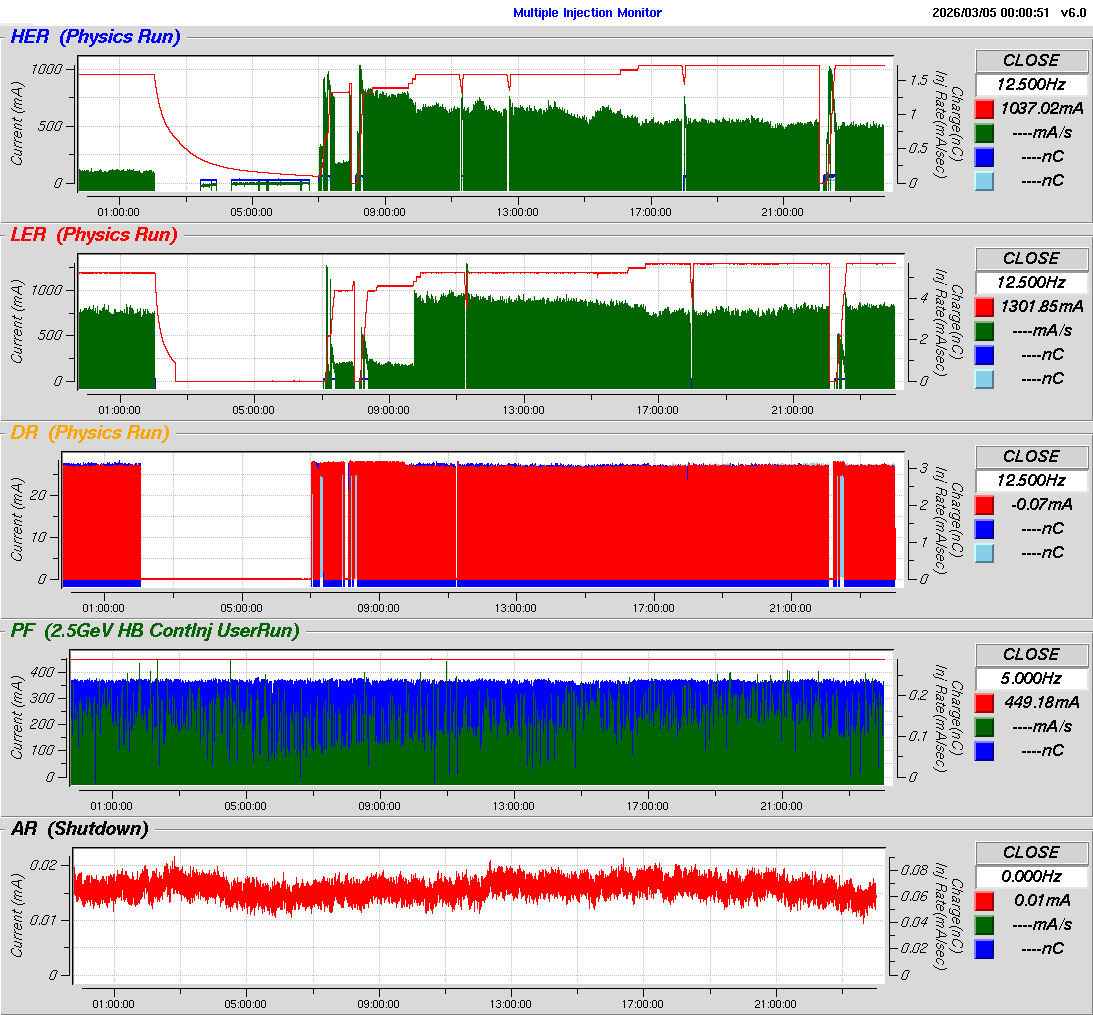Select the blue charge swatch in LER legend

tap(984, 354)
